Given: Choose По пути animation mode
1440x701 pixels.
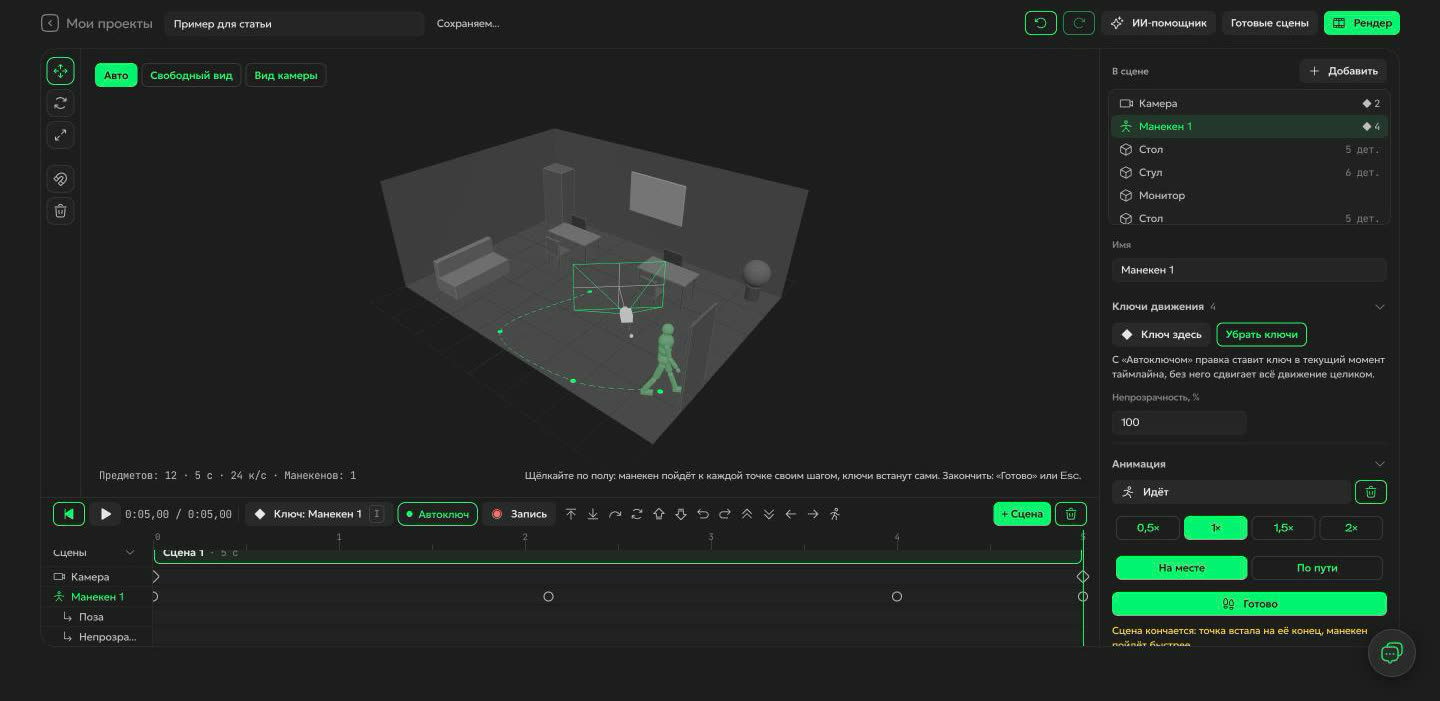Looking at the screenshot, I should pos(1317,568).
